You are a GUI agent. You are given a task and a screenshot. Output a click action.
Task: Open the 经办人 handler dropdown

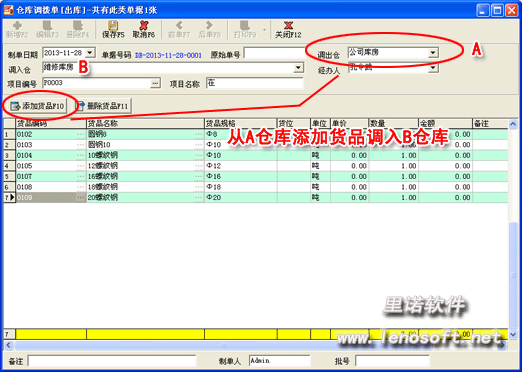[433, 68]
